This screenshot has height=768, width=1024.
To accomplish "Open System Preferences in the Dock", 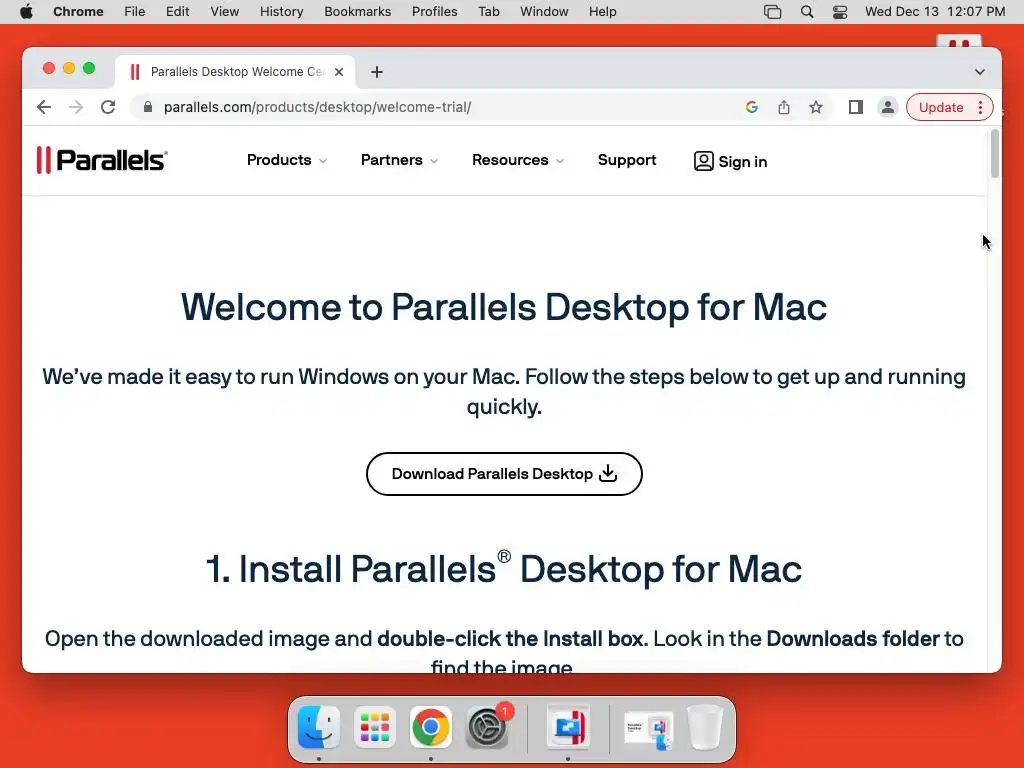I will coord(487,727).
